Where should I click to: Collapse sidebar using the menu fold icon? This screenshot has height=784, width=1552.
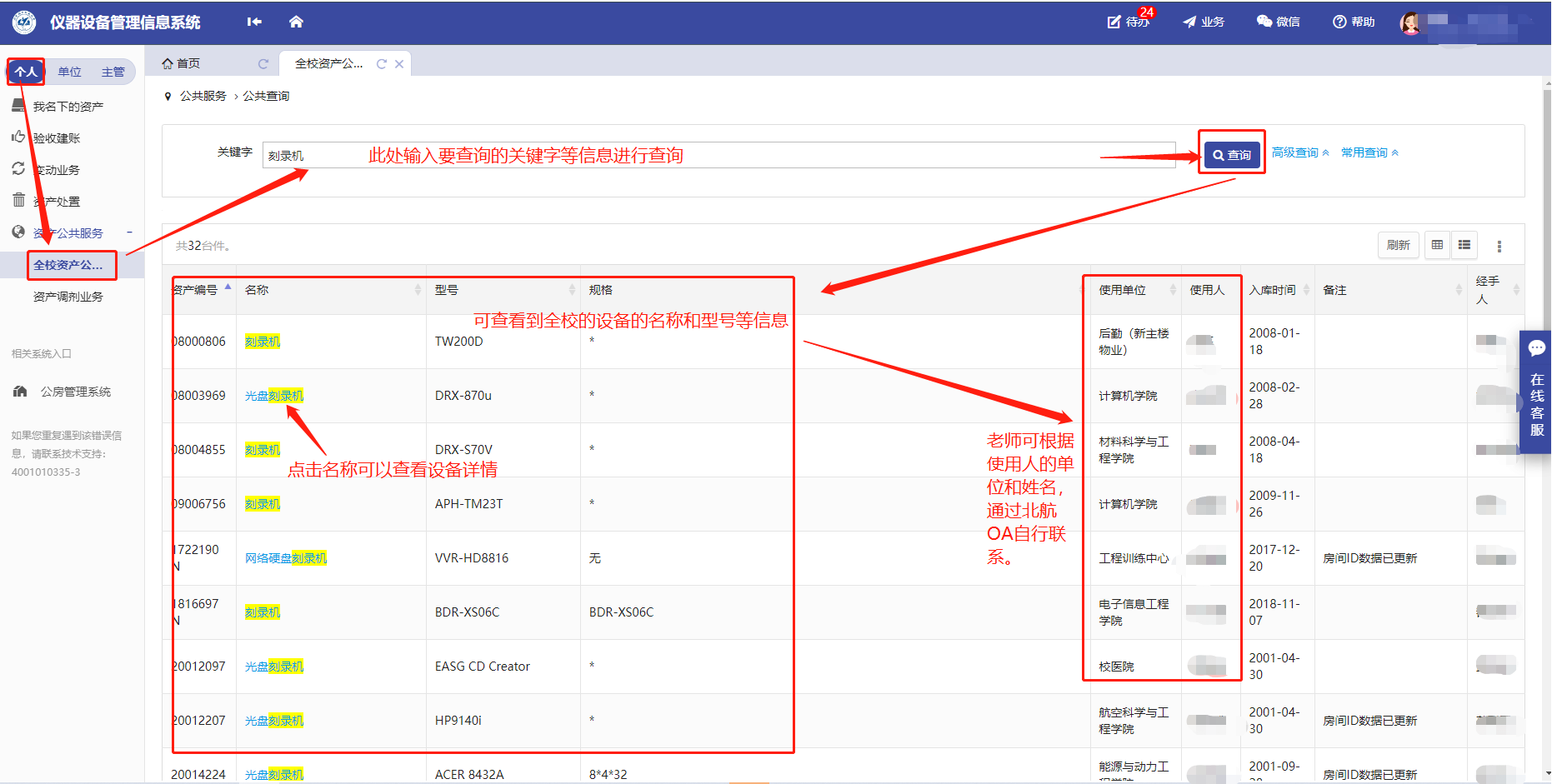pos(254,22)
